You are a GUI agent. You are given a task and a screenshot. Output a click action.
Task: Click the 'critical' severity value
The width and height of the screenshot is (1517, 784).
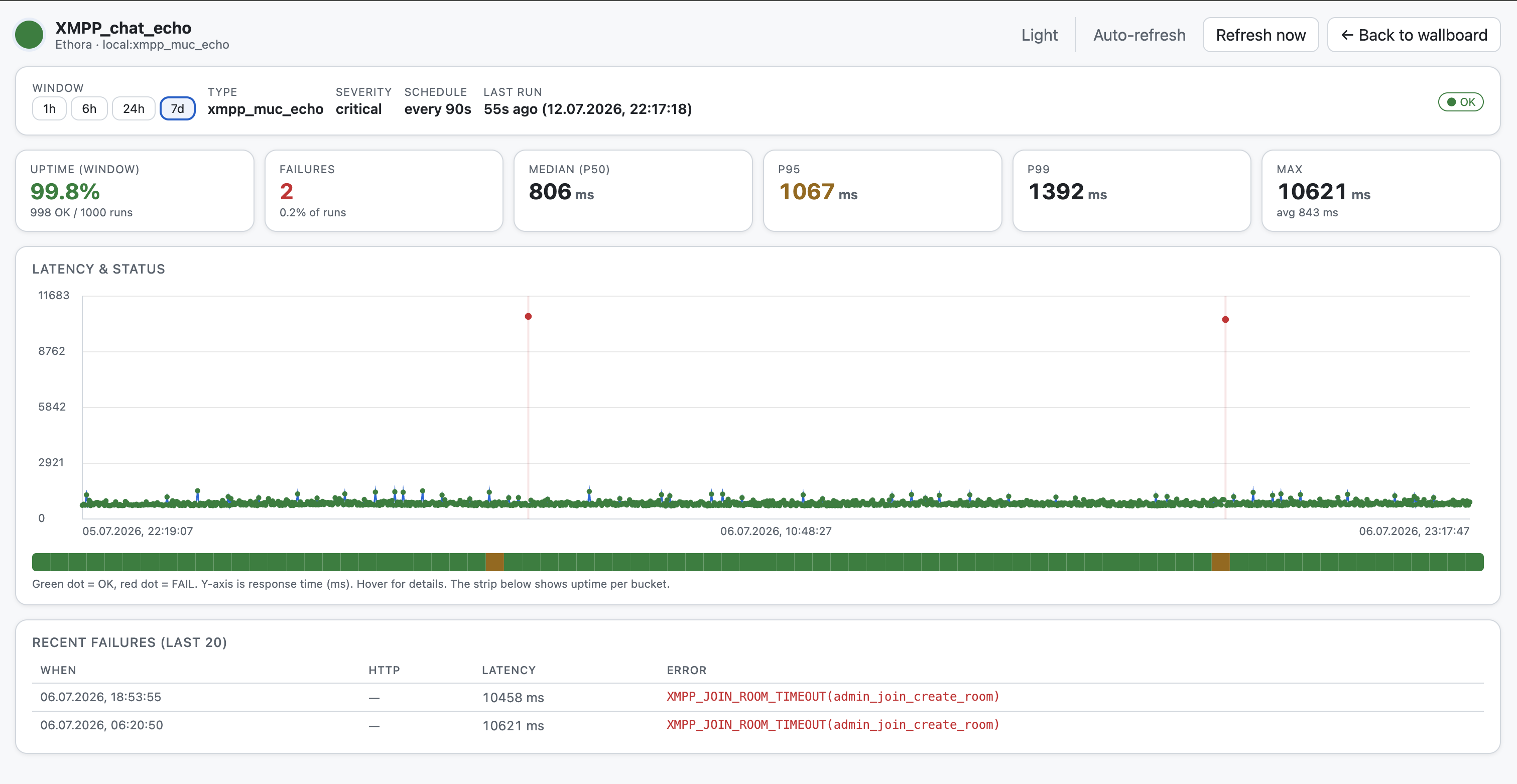tap(358, 109)
